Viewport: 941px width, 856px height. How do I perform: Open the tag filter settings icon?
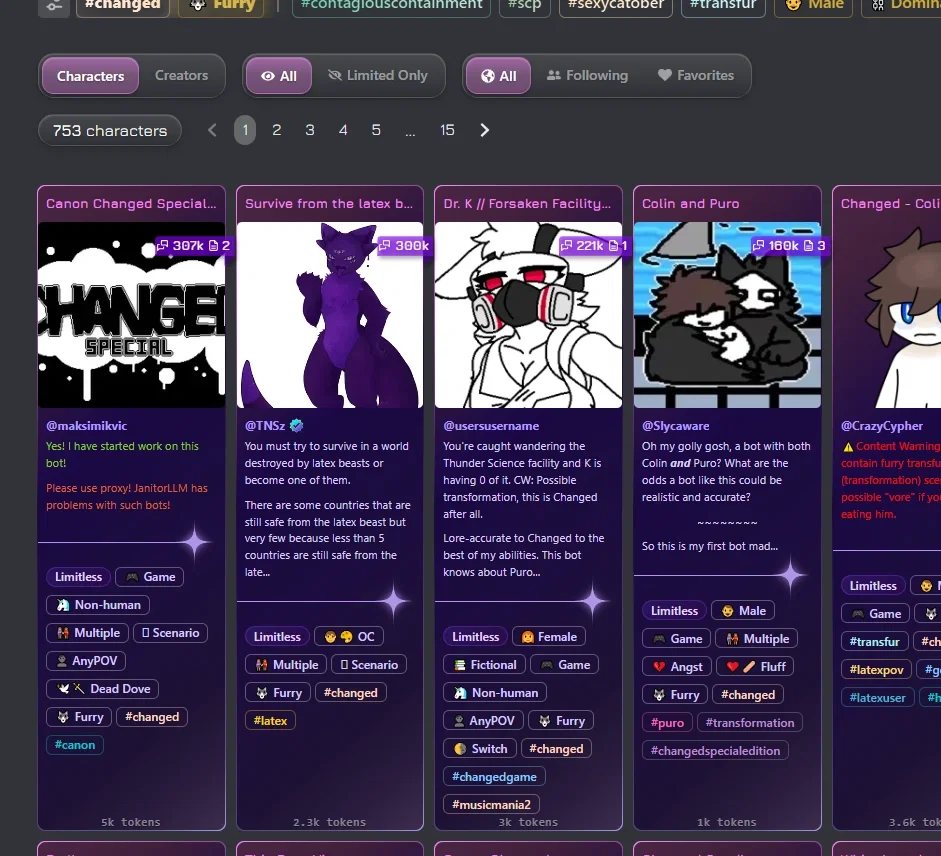[x=54, y=6]
